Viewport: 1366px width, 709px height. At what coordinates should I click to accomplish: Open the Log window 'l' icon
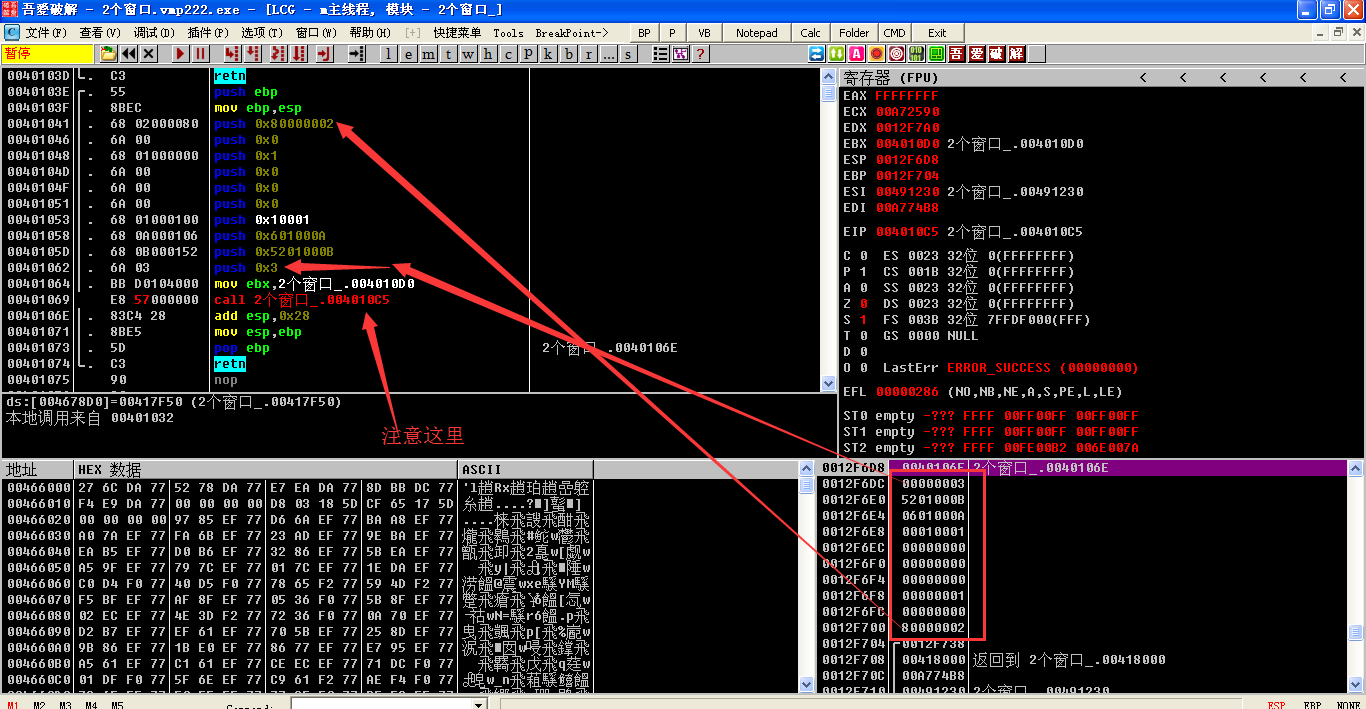click(388, 54)
